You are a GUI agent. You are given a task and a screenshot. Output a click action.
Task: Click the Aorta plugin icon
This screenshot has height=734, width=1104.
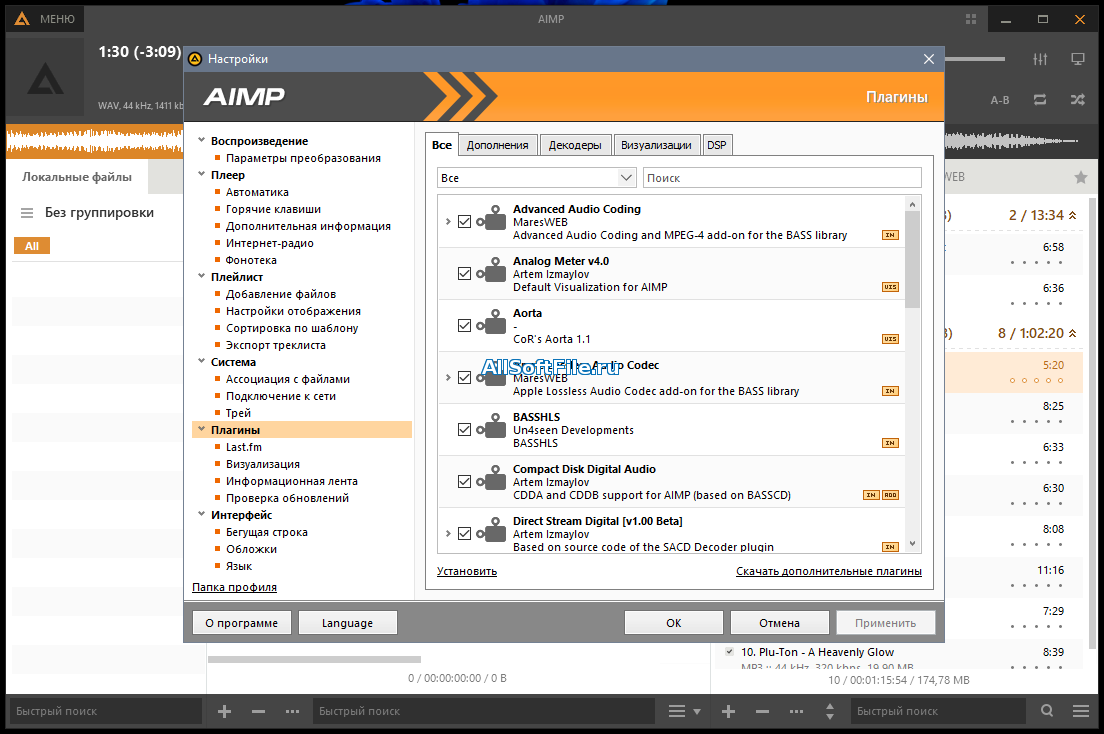click(491, 323)
